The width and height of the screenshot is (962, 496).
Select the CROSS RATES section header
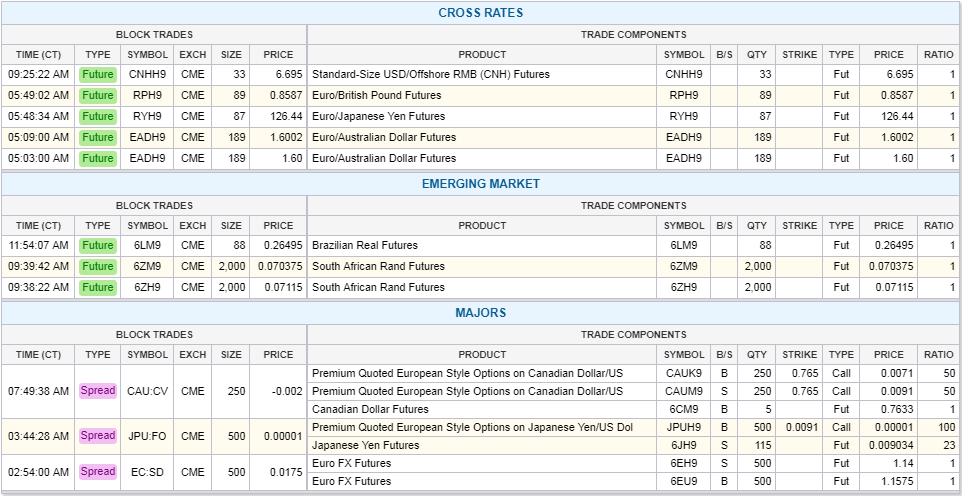pos(481,13)
